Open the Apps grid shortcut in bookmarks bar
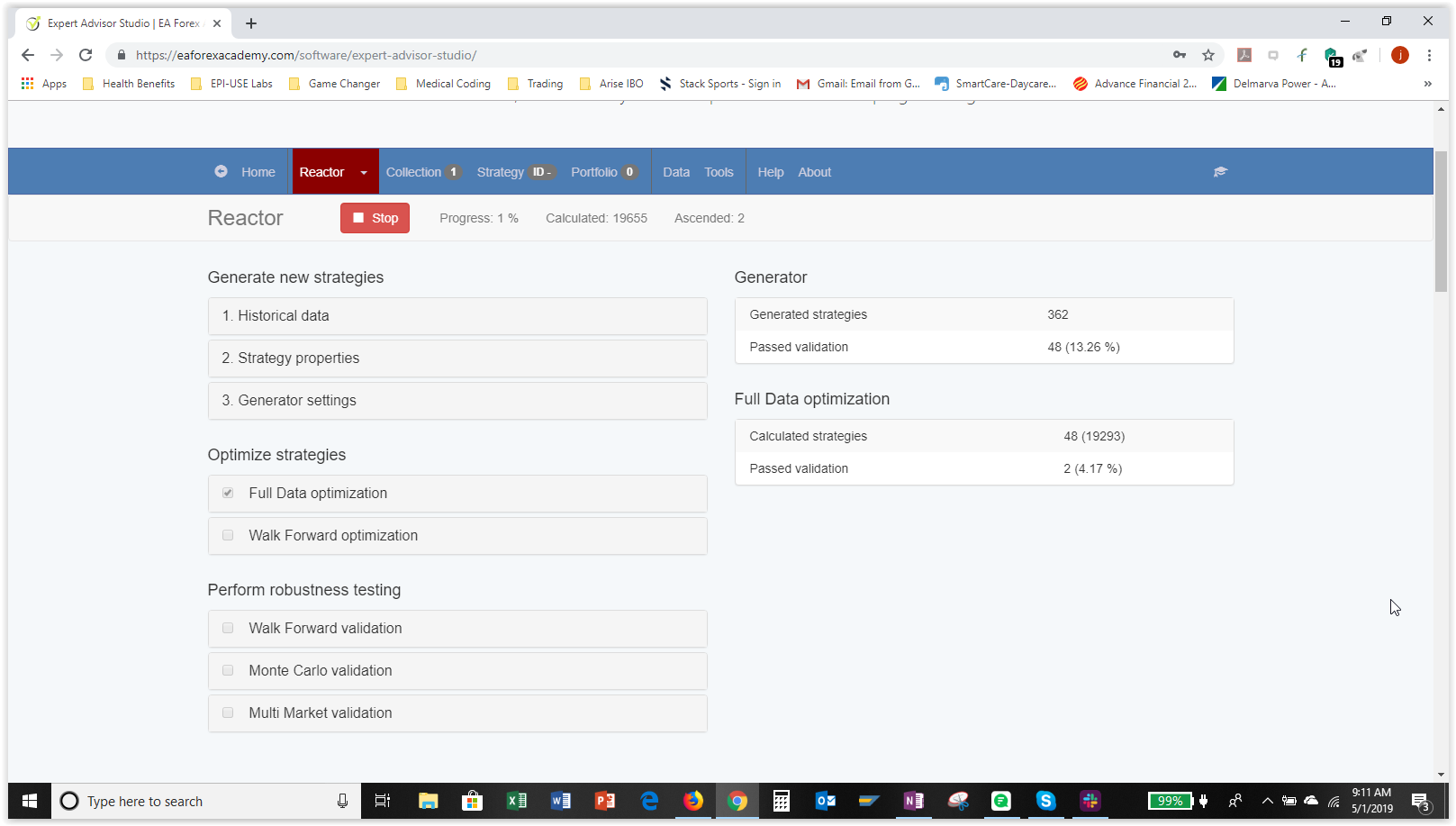This screenshot has width=1456, height=826. point(43,84)
